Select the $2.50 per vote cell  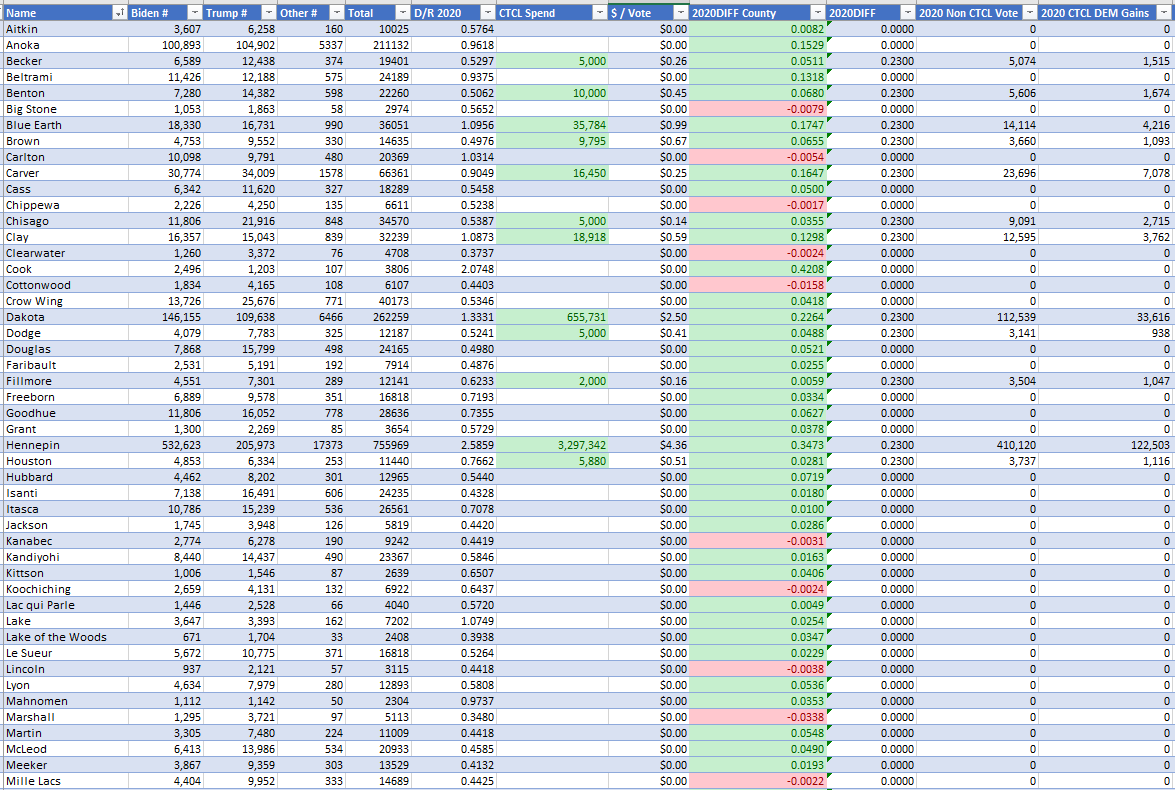tap(648, 317)
